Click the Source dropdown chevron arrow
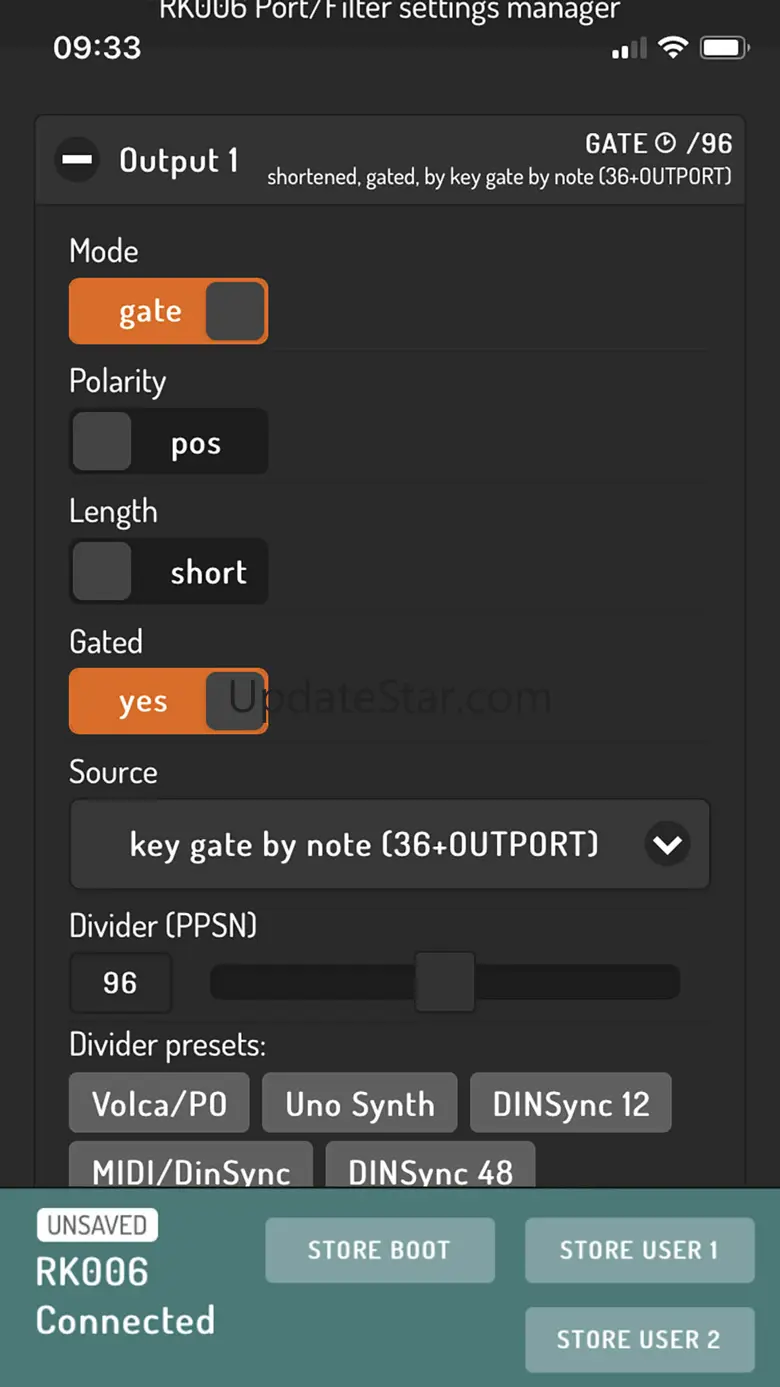The image size is (780, 1387). 667,845
